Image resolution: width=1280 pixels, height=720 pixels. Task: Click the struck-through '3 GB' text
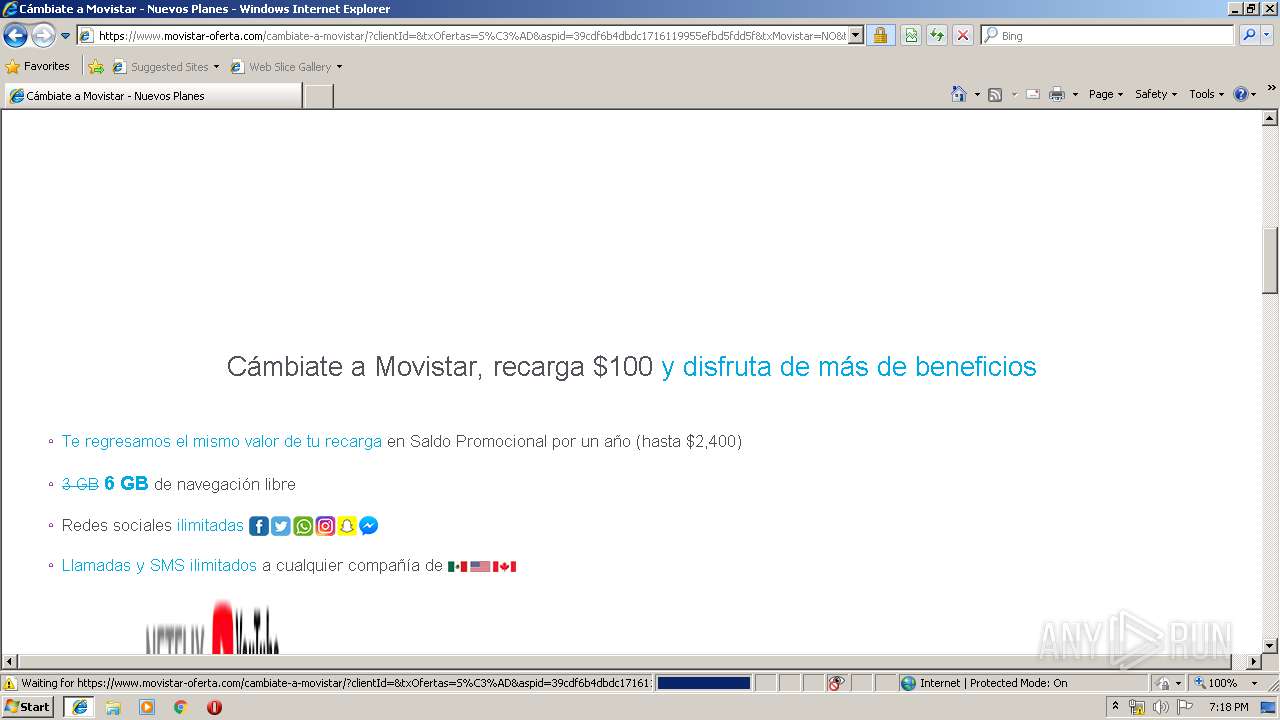point(80,484)
